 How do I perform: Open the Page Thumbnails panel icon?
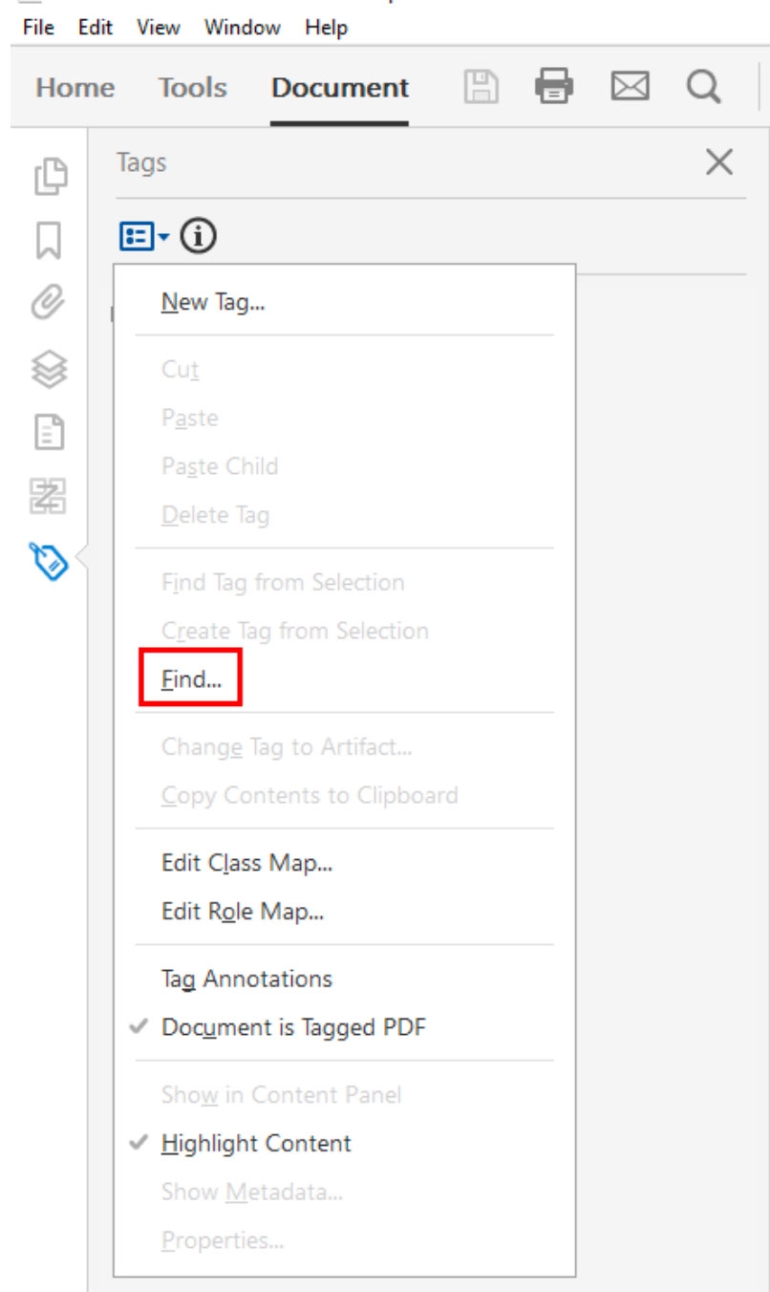tap(51, 176)
